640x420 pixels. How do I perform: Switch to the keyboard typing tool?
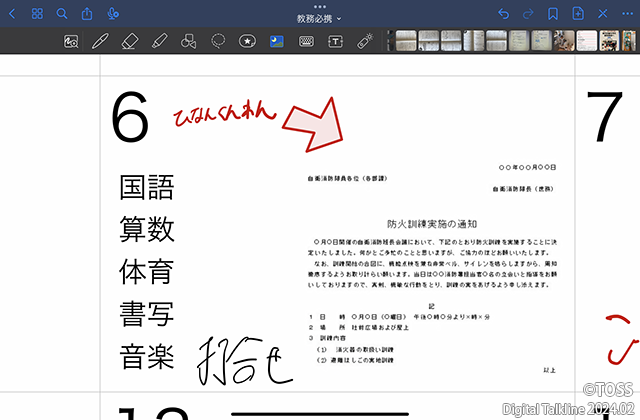click(306, 42)
